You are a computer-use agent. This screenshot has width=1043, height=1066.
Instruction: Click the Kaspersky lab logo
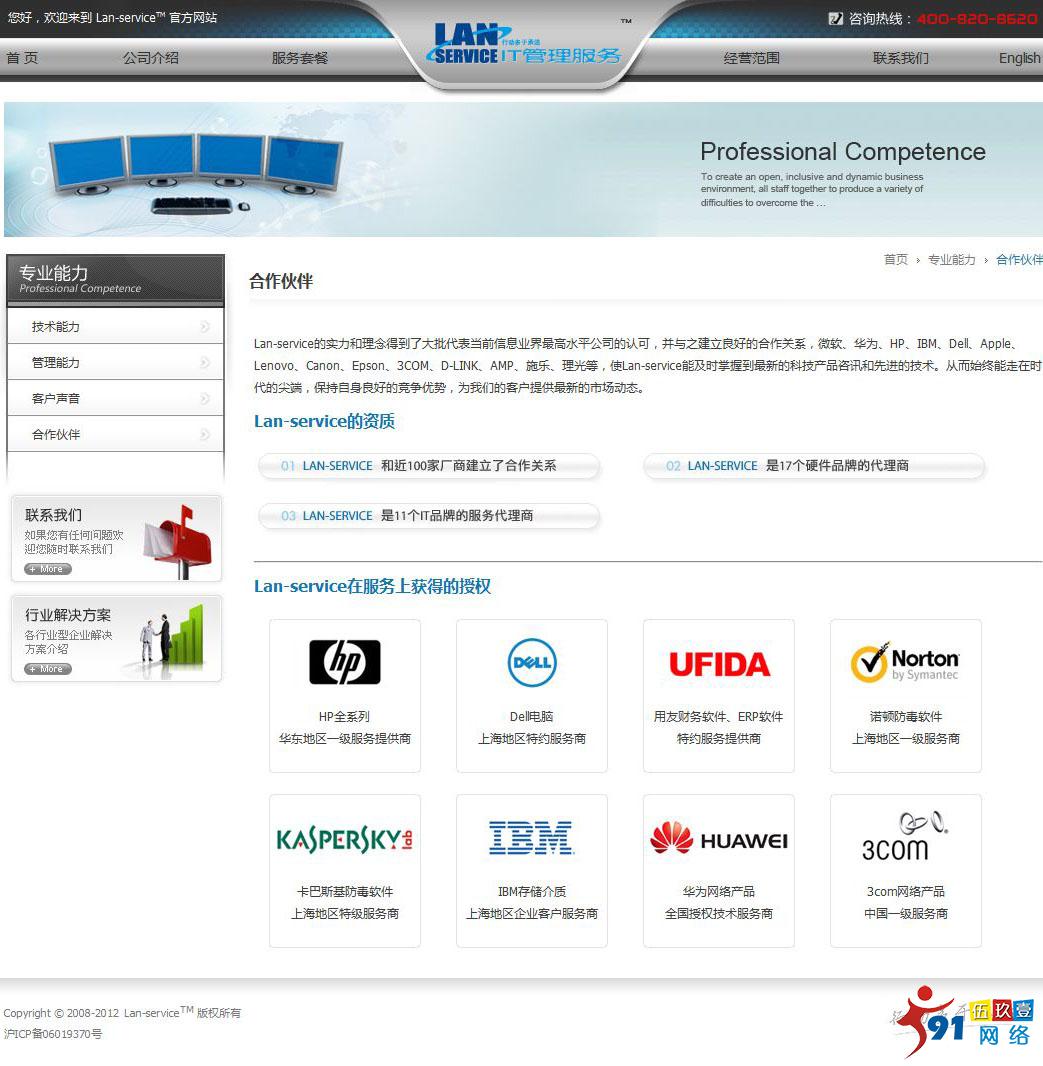tap(344, 839)
